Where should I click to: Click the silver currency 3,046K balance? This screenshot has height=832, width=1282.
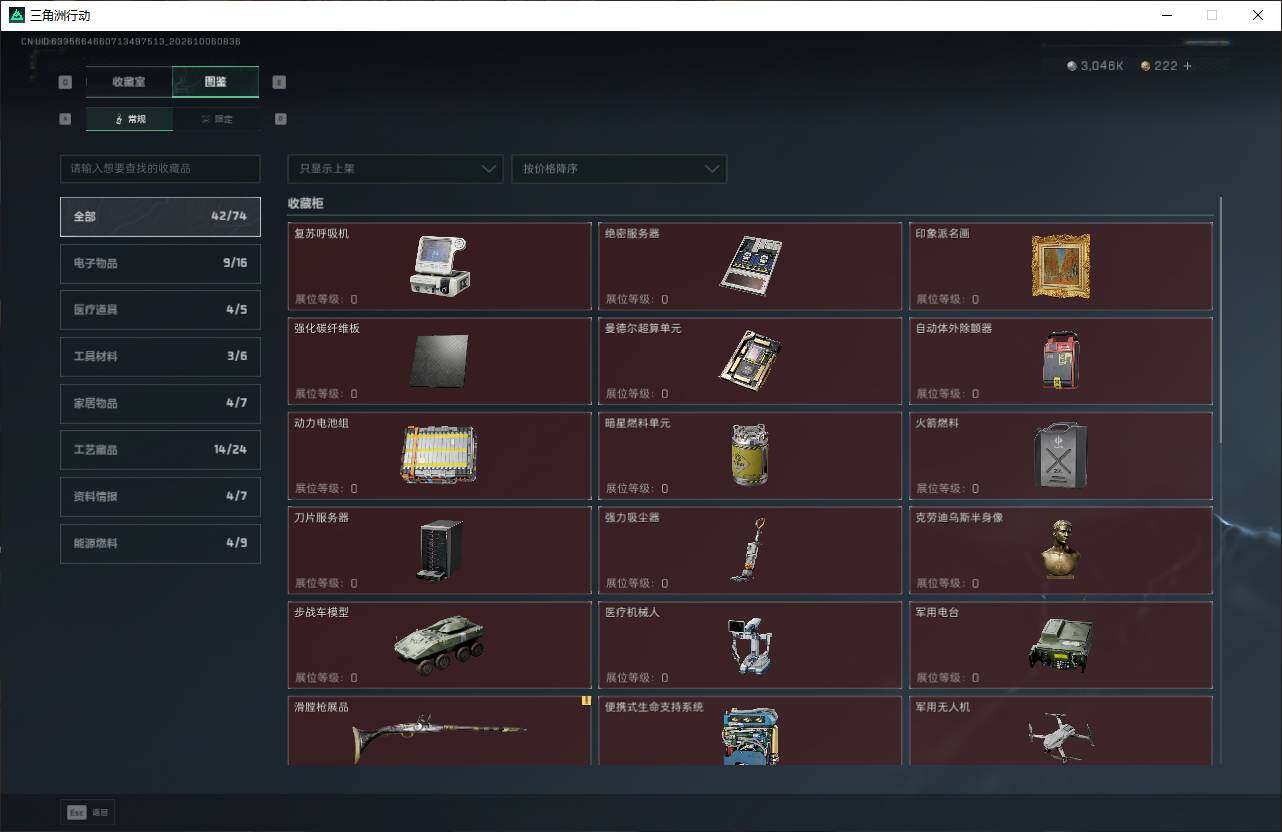(1095, 66)
